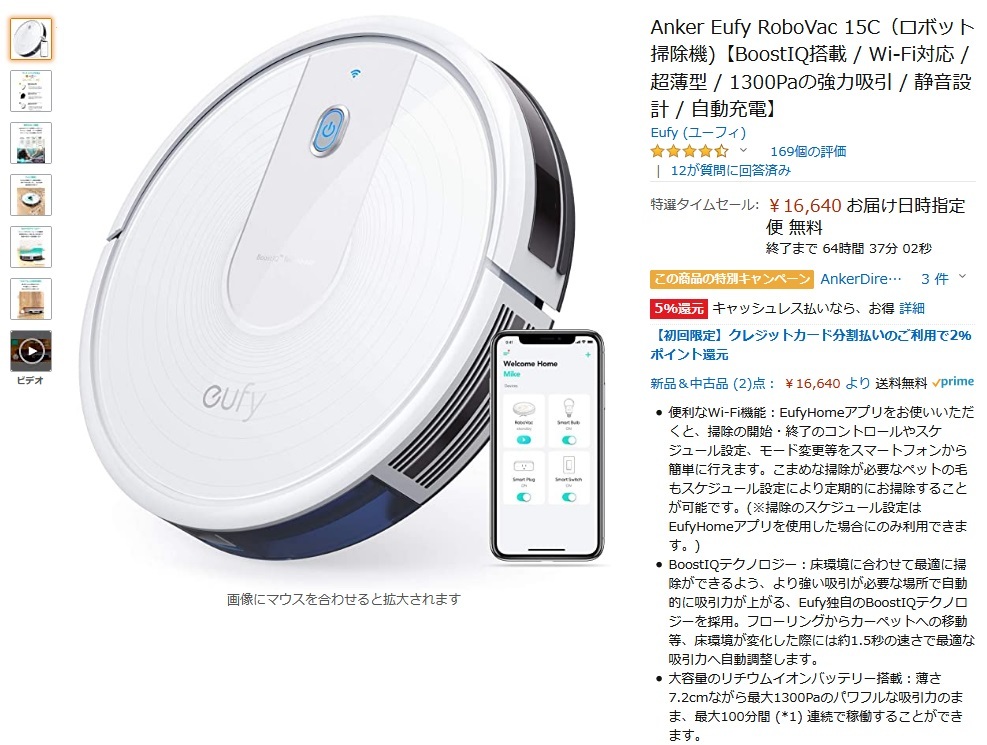Click the この商品の特別キャンペーン badge
Screen dimensions: 987x745
pos(732,279)
